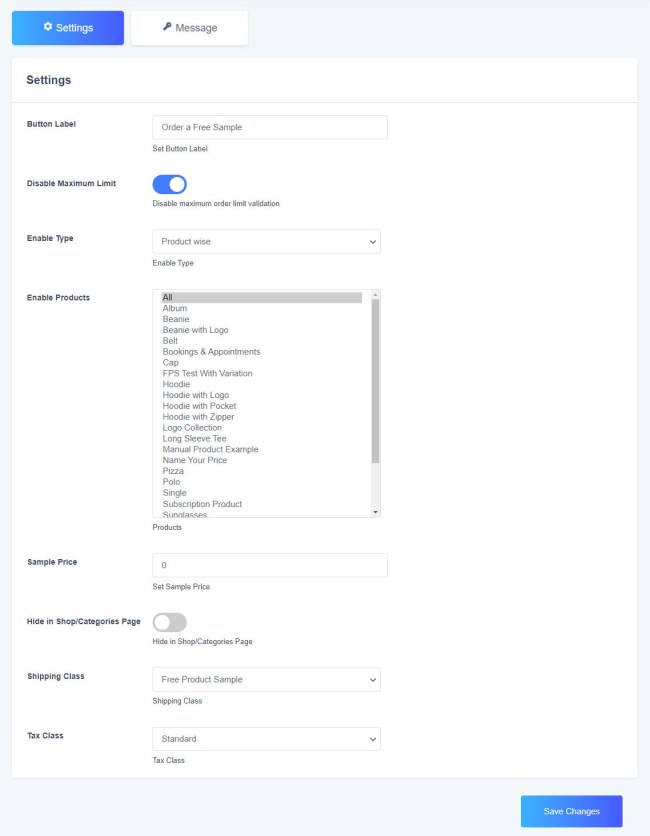Select Beanie with Logo product
The width and height of the screenshot is (650, 836).
(x=195, y=330)
